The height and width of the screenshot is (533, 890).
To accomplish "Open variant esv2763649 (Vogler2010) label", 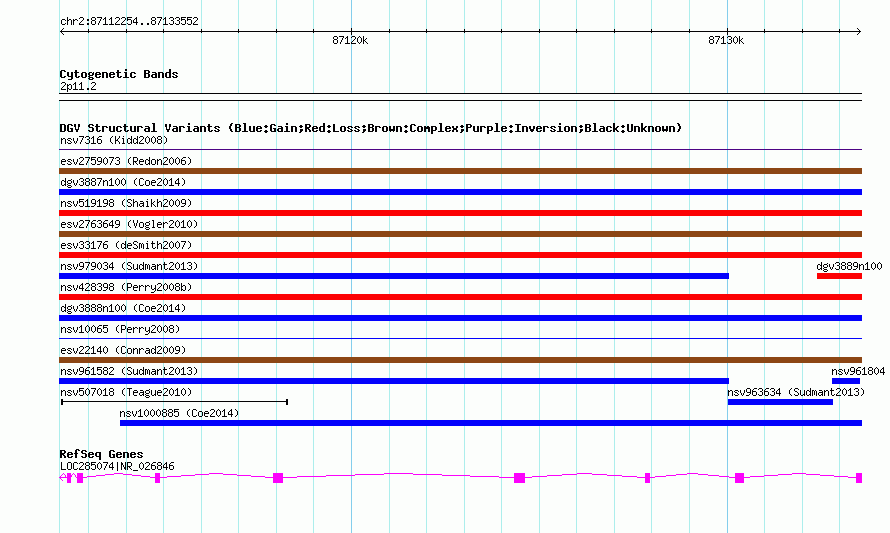I will coord(129,224).
